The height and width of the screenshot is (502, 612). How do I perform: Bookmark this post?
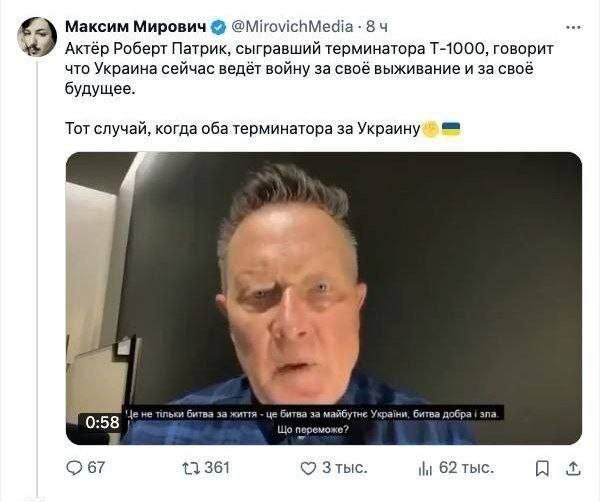point(542,468)
